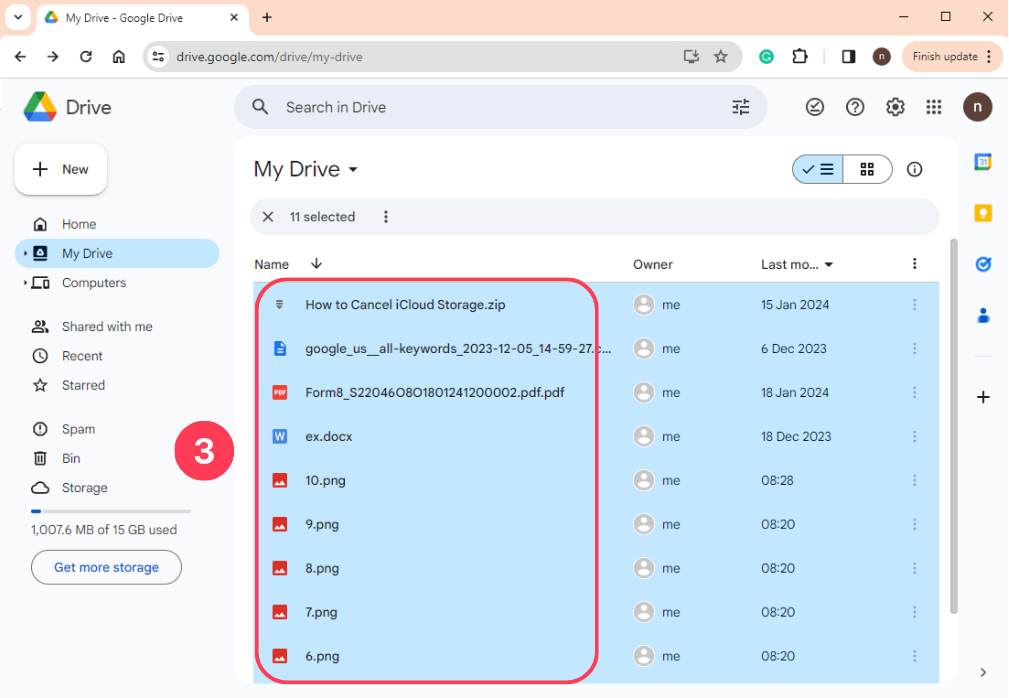1009x698 pixels.
Task: Open more actions menu for selected files
Action: pos(386,217)
